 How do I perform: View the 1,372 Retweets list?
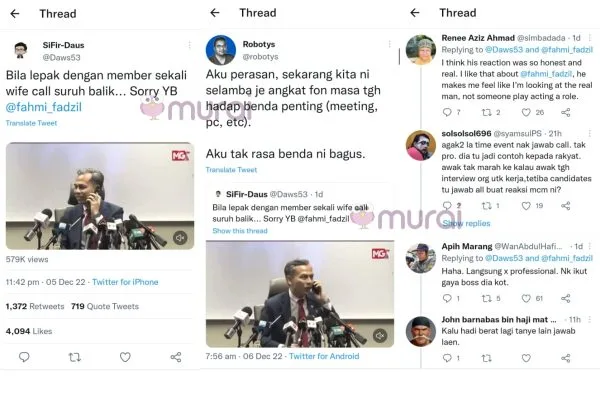(35, 306)
